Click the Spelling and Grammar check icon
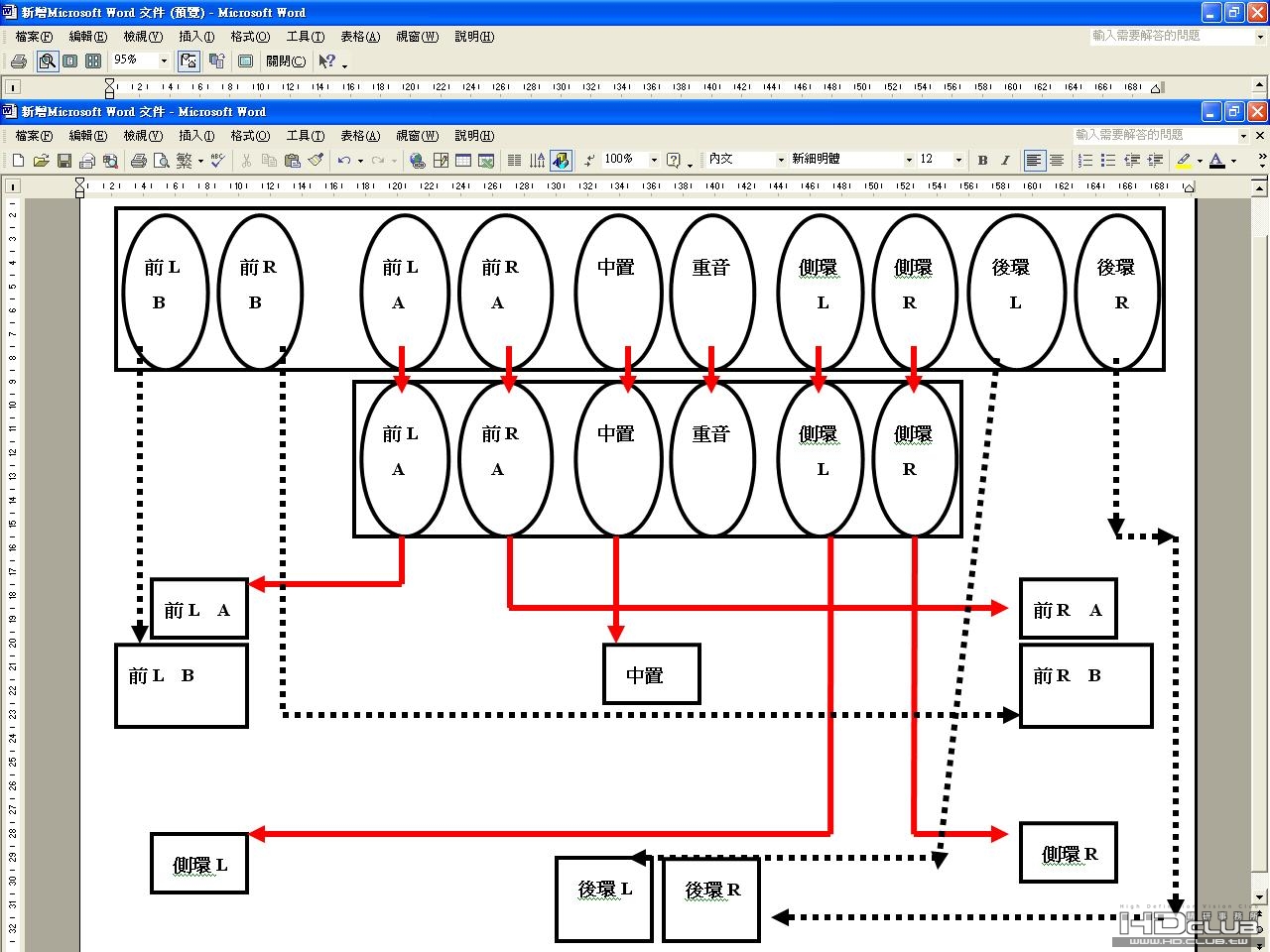The image size is (1270, 952). [217, 160]
